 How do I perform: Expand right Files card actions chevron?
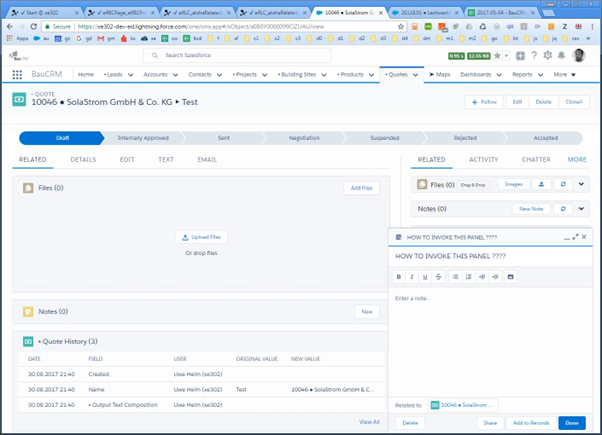tap(581, 184)
